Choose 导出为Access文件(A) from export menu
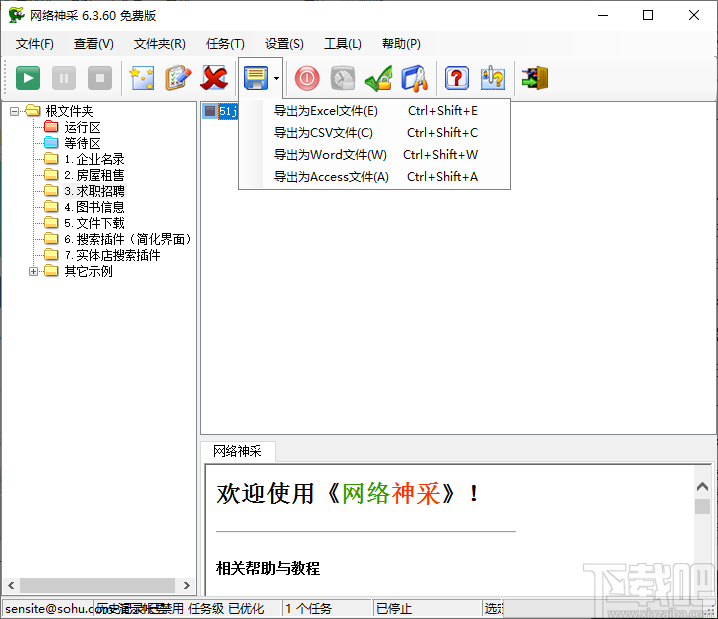Screen dimensions: 718x619 tap(374, 177)
